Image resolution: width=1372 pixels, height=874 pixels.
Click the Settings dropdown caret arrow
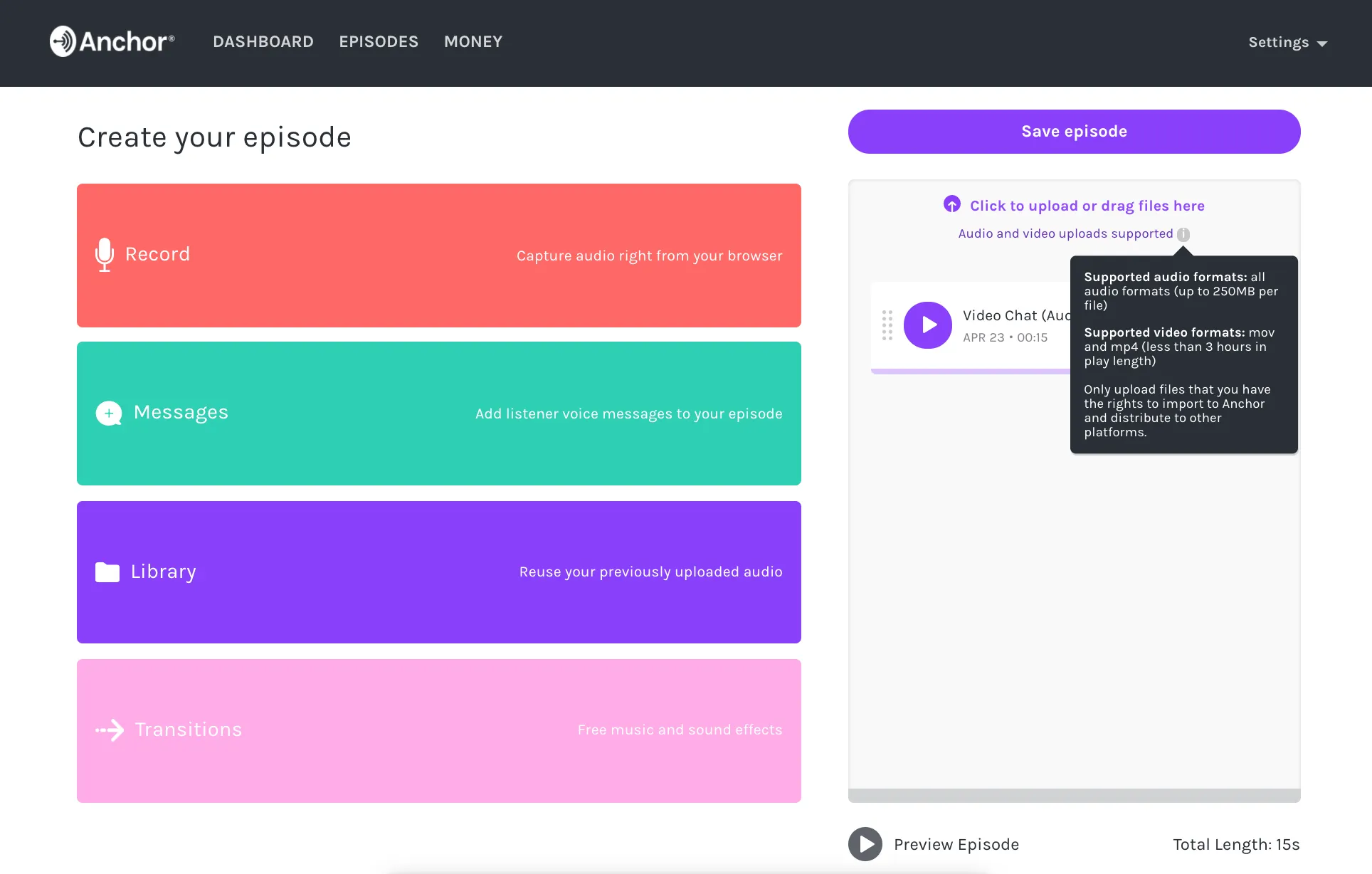click(x=1322, y=44)
